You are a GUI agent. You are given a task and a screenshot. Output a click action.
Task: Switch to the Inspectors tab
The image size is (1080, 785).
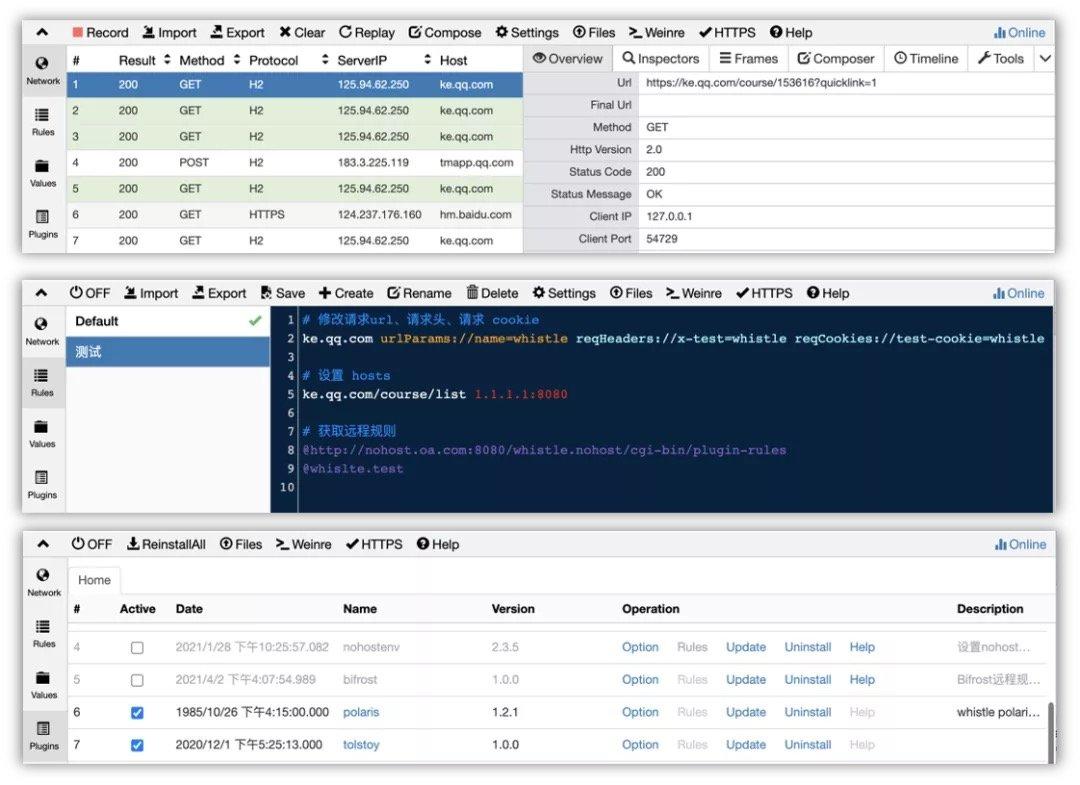[661, 59]
